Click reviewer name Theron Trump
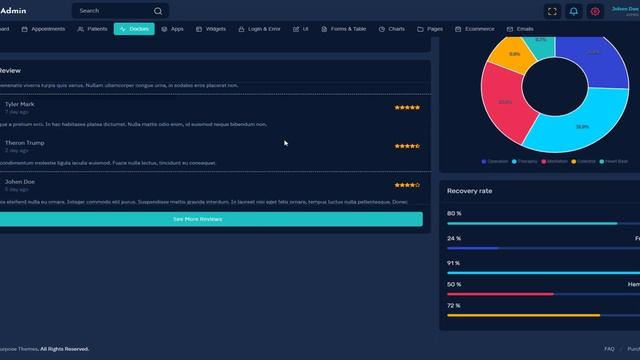Viewport: 640px width, 360px height. tap(24, 143)
